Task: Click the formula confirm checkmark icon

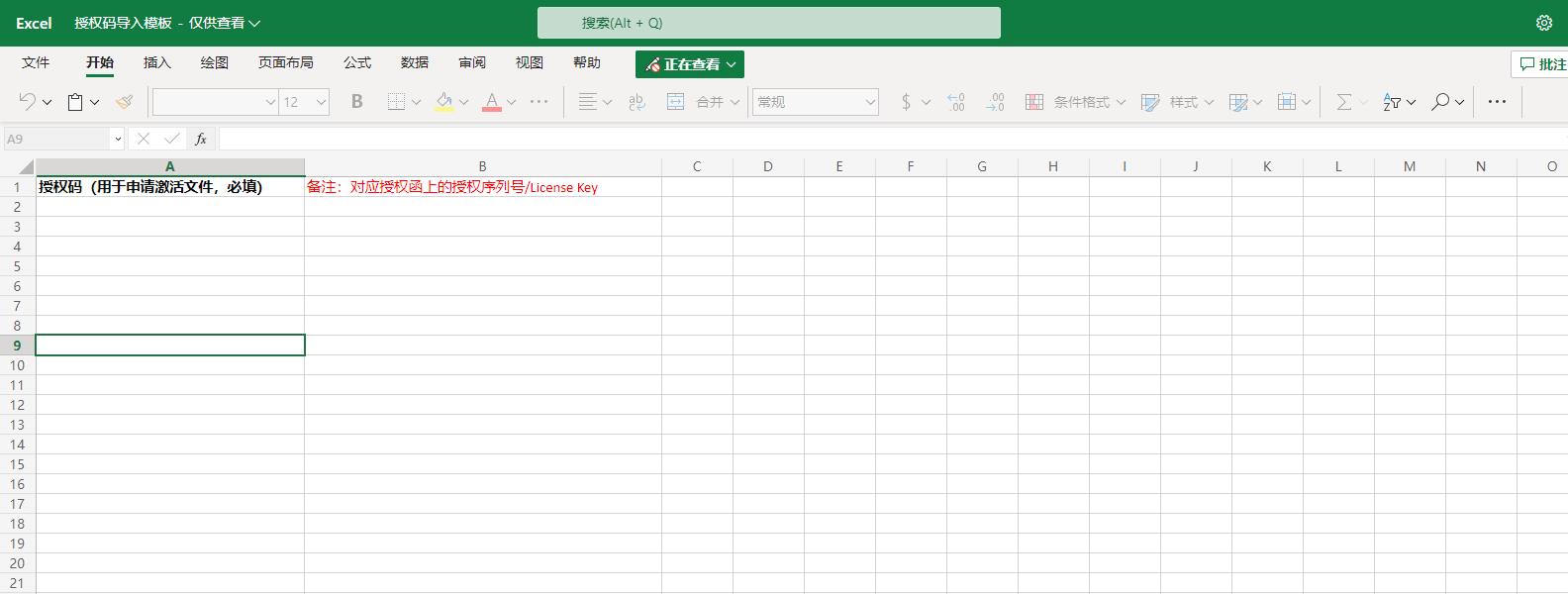Action: (x=172, y=139)
